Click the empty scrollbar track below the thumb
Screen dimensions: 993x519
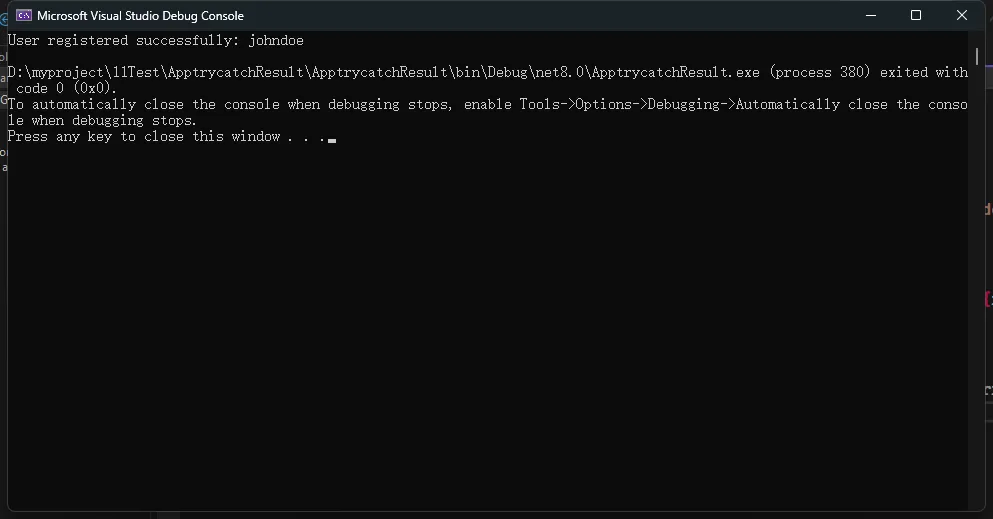[x=977, y=285]
